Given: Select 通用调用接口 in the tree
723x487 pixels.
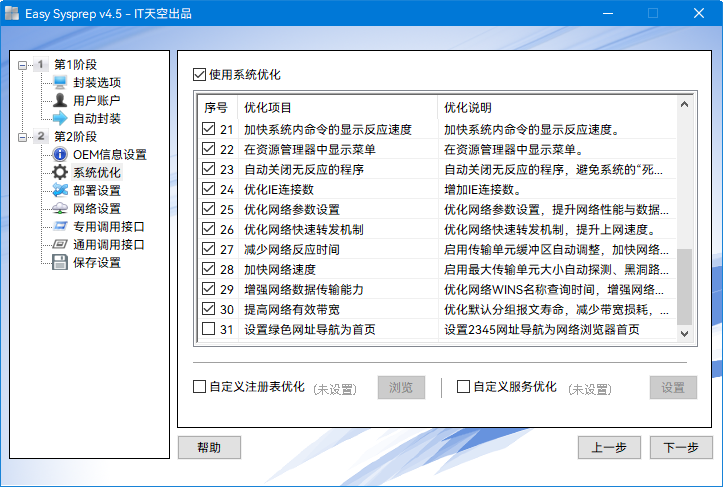Looking at the screenshot, I should pos(108,244).
